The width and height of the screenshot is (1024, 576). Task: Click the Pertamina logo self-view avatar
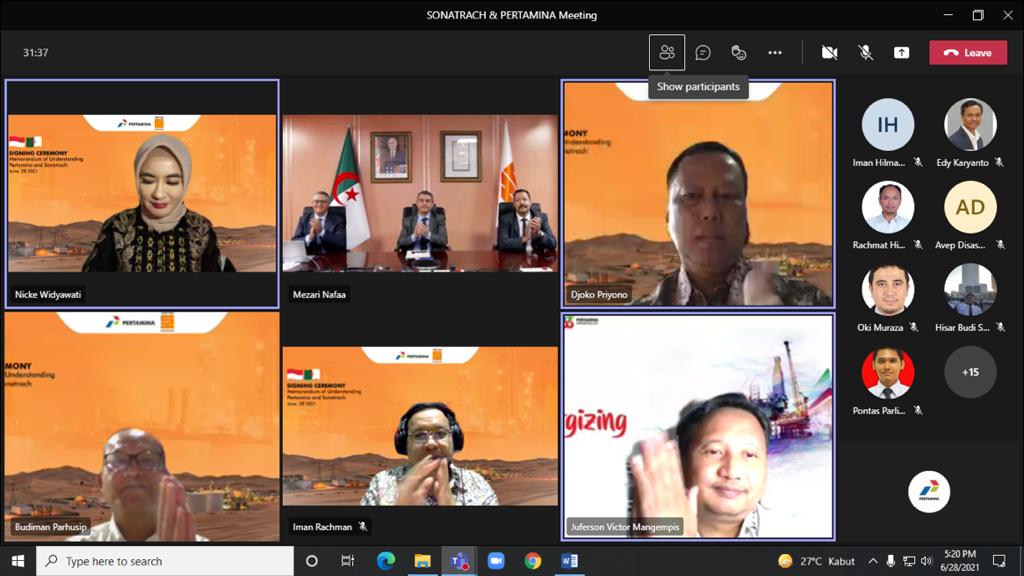click(x=929, y=491)
